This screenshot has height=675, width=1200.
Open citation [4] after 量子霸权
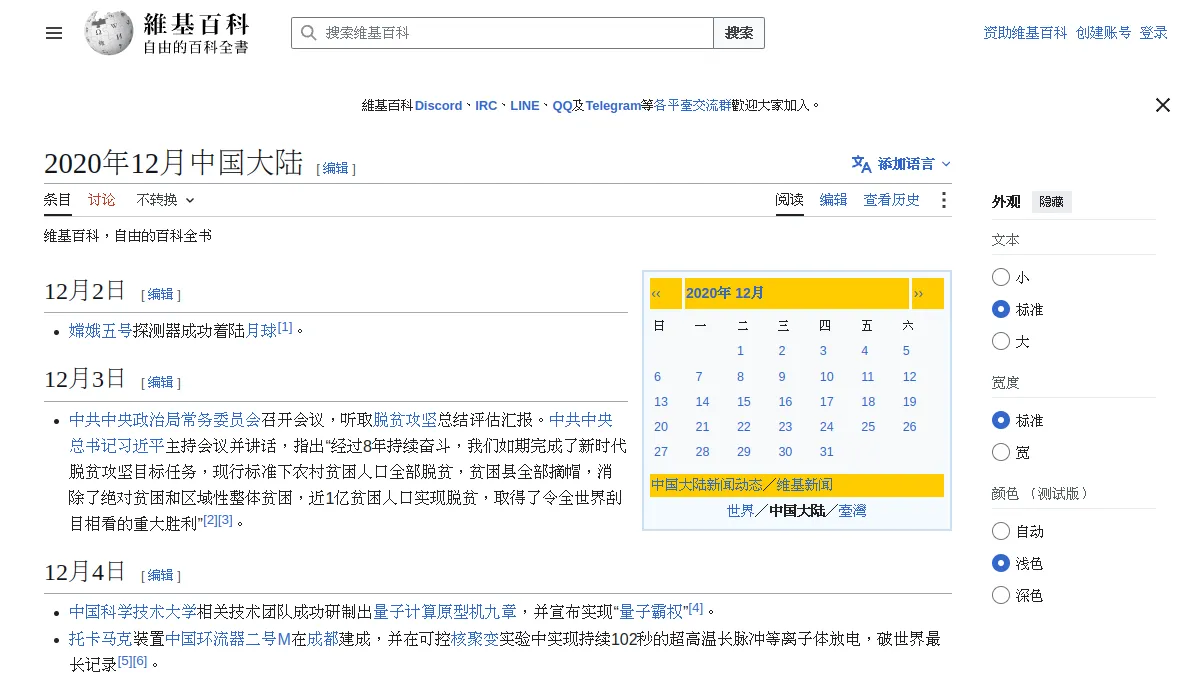(x=696, y=607)
